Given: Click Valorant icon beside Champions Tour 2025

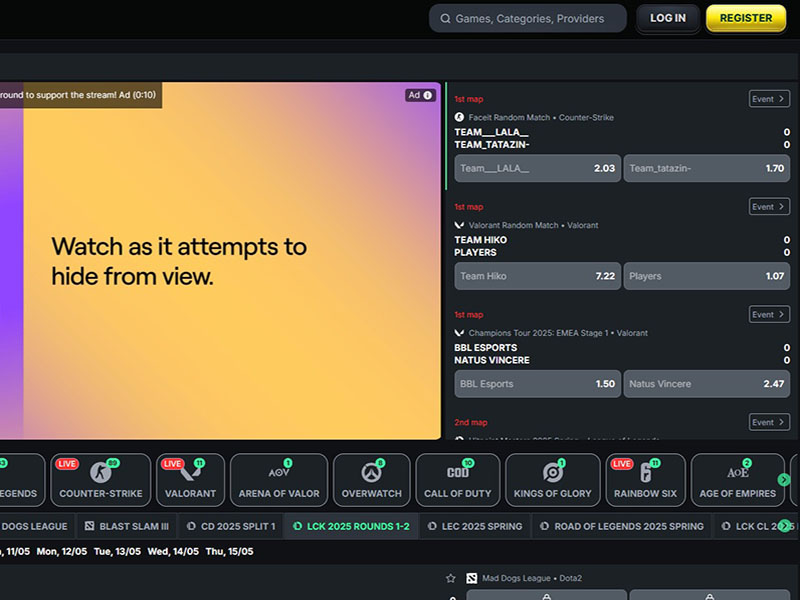Looking at the screenshot, I should tap(459, 333).
